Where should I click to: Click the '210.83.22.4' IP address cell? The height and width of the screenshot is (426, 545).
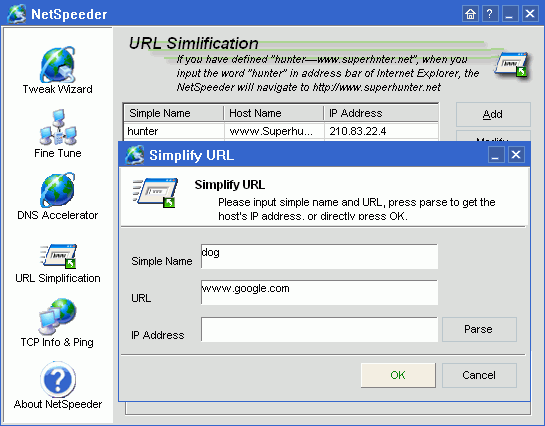pyautogui.click(x=381, y=131)
